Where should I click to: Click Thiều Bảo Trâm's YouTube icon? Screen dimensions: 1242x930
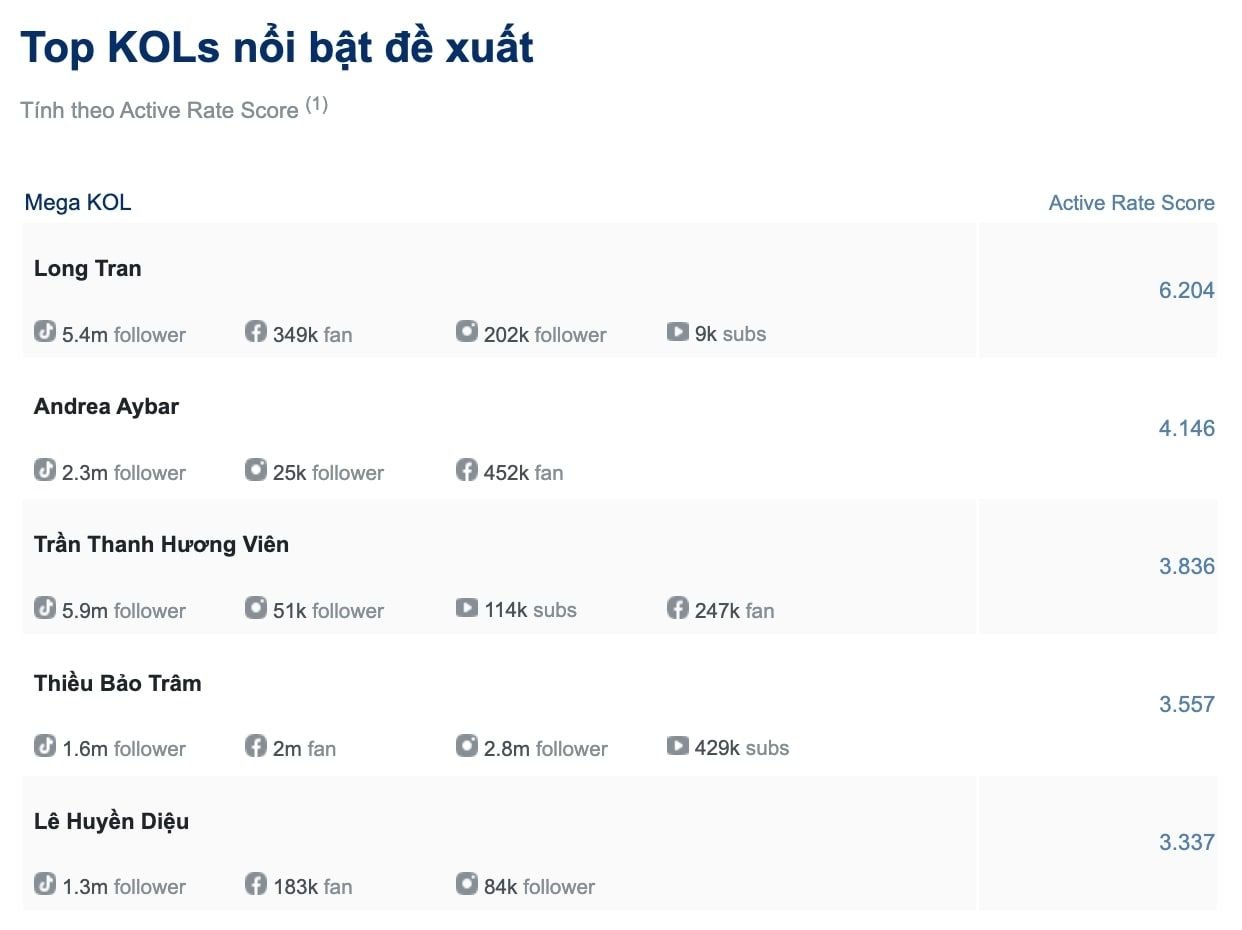(x=678, y=745)
